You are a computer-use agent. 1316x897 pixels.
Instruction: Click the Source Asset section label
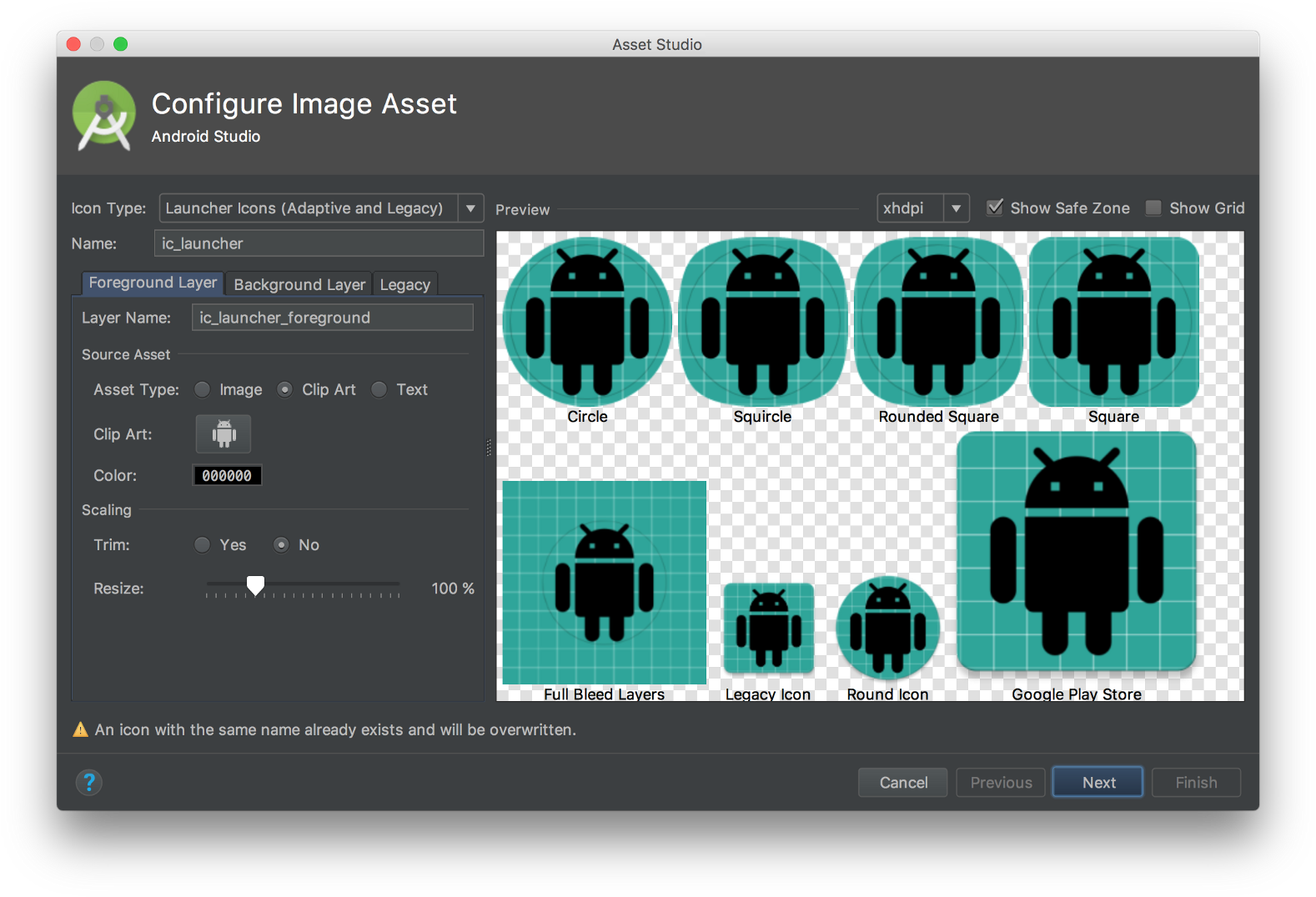126,354
